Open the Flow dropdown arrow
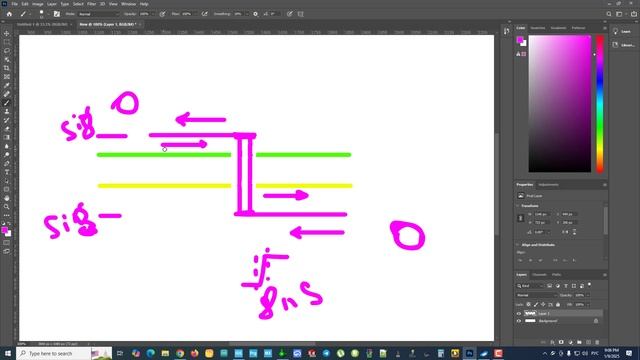The width and height of the screenshot is (640, 360). click(195, 14)
